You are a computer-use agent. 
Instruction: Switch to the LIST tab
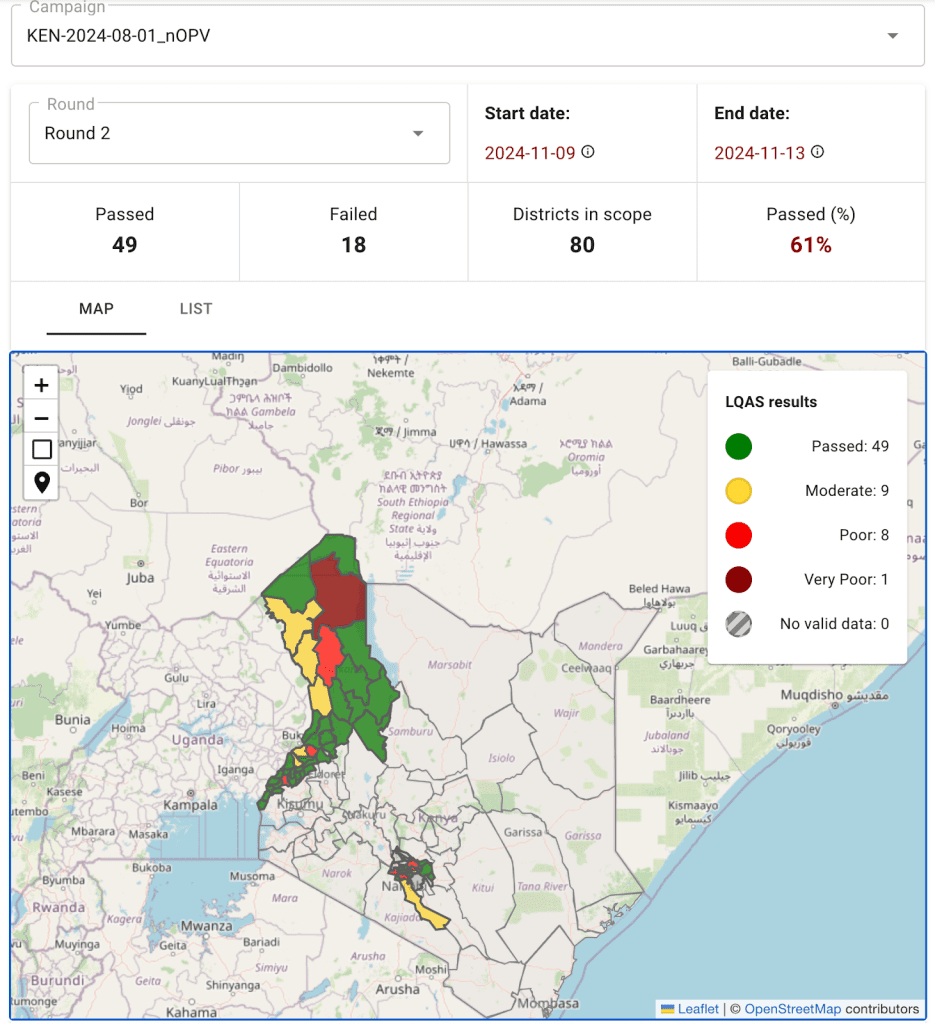196,308
